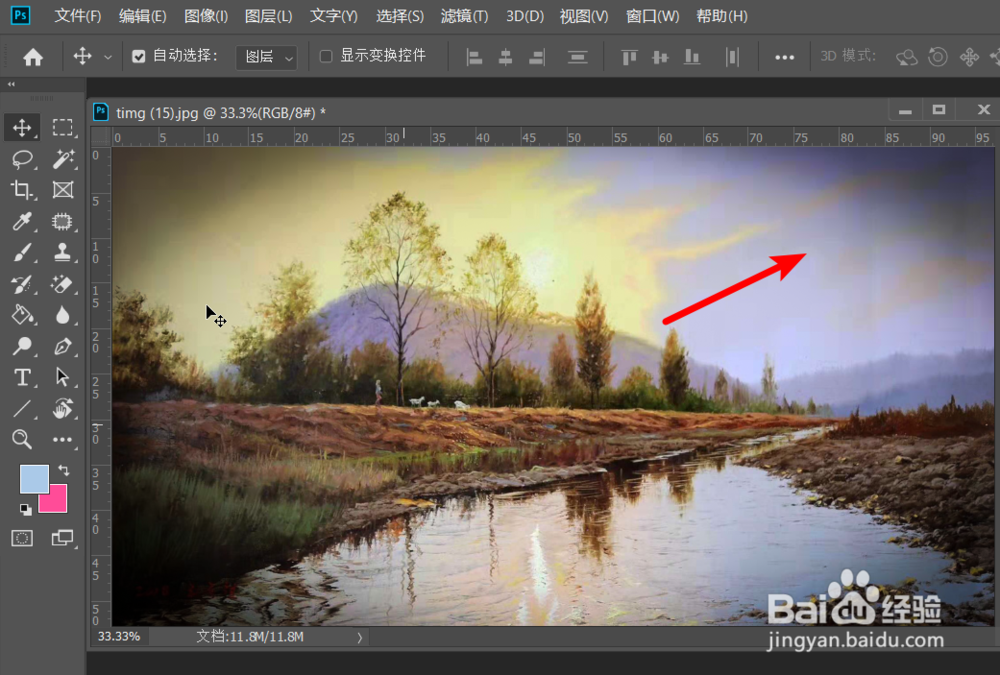The width and height of the screenshot is (1000, 675).
Task: Open the 文字(Y) menu
Action: (334, 16)
